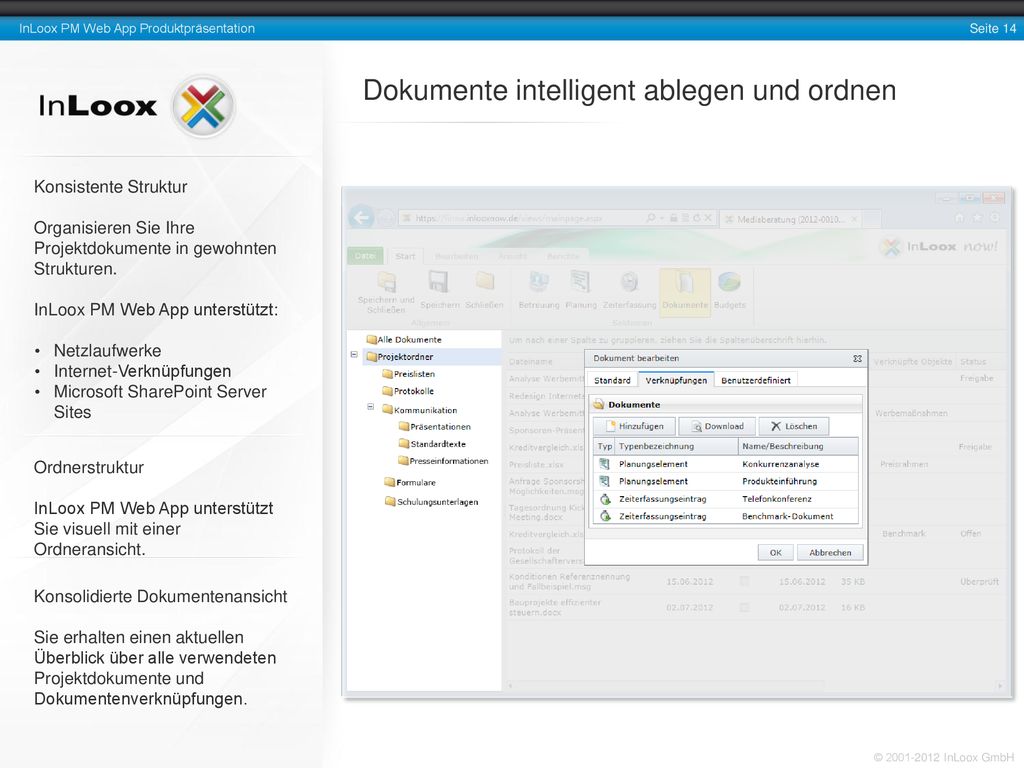Click the horizontal scrollbar under the document list
Screen dimensions: 1024x768
coord(754,686)
